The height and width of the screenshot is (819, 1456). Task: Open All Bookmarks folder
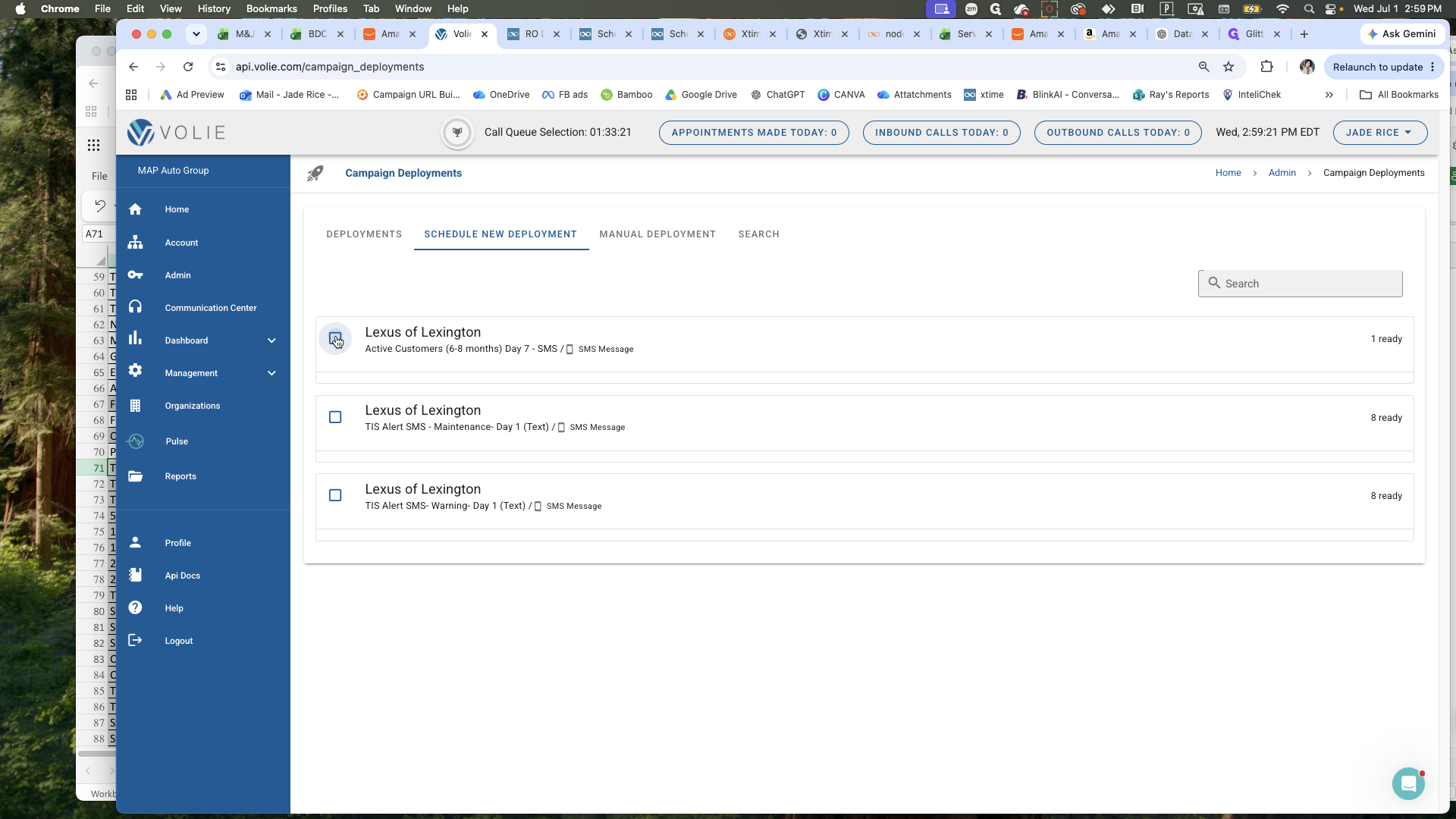click(1399, 95)
